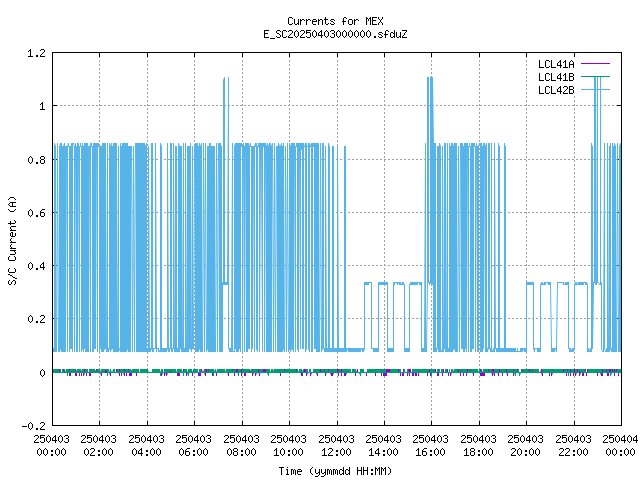640x480 pixels.
Task: Click the x-axis tick 250403 10:00
Action: click(288, 446)
